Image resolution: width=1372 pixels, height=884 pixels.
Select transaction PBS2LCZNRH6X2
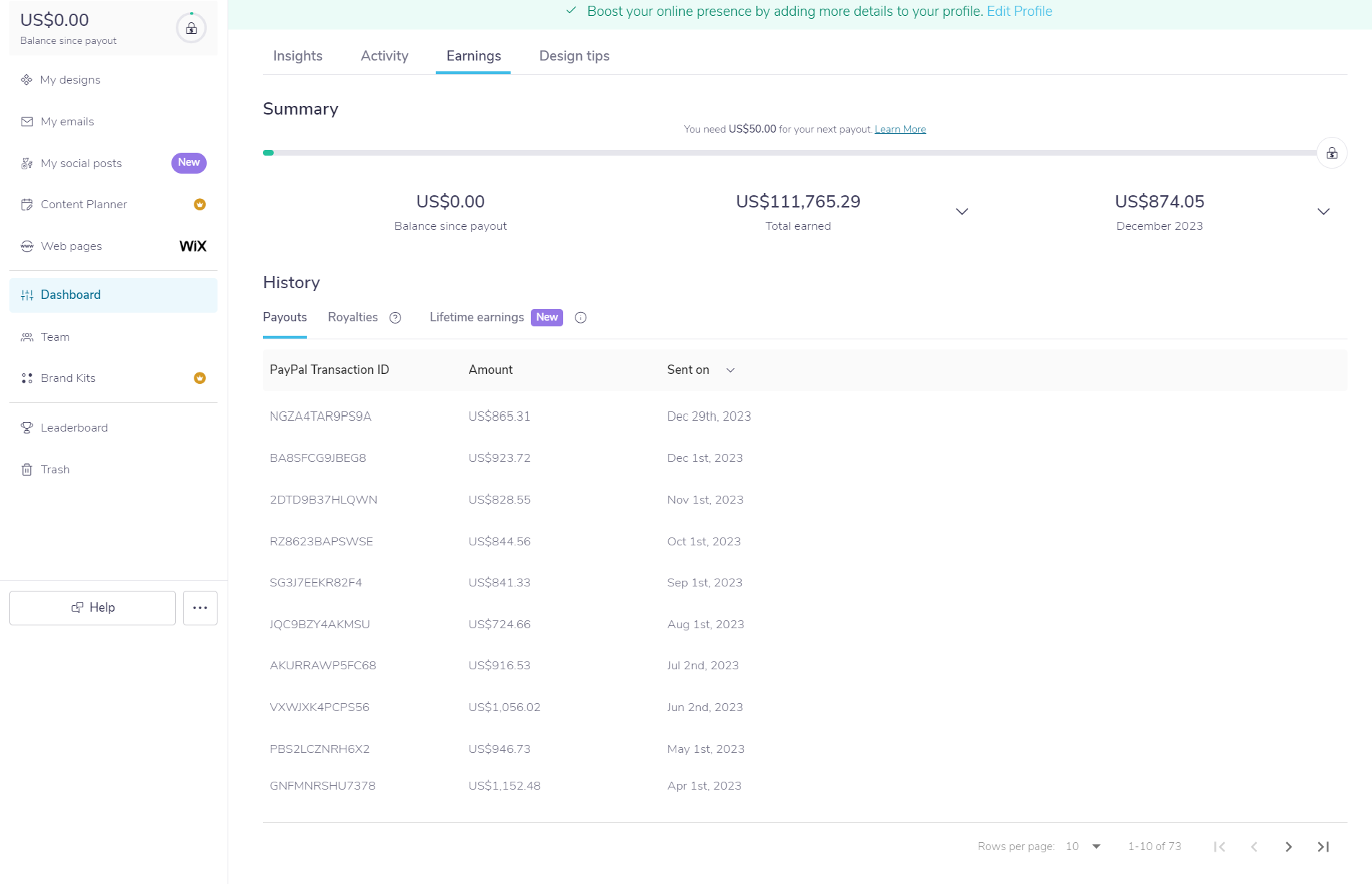(x=320, y=749)
